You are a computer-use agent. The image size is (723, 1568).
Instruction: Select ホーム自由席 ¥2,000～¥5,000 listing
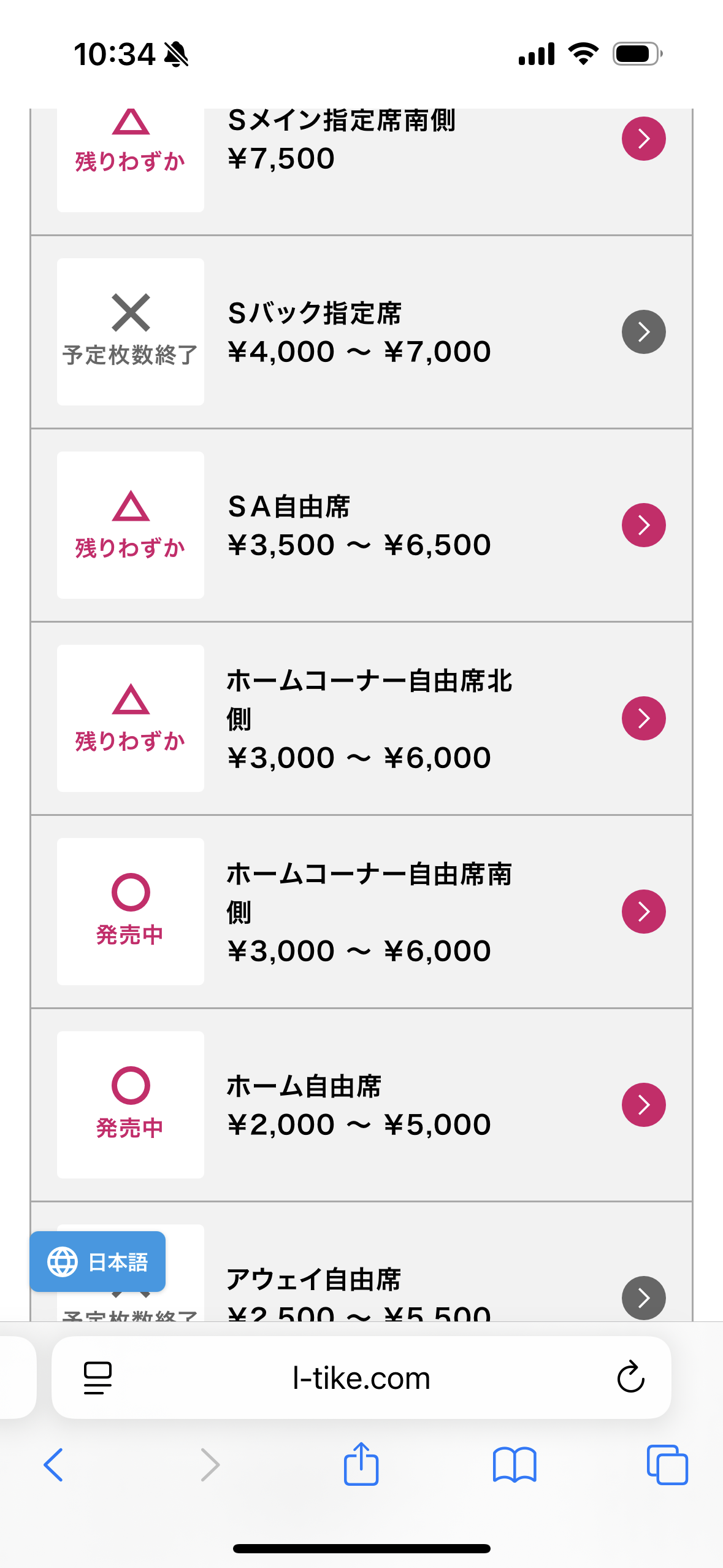(359, 1105)
